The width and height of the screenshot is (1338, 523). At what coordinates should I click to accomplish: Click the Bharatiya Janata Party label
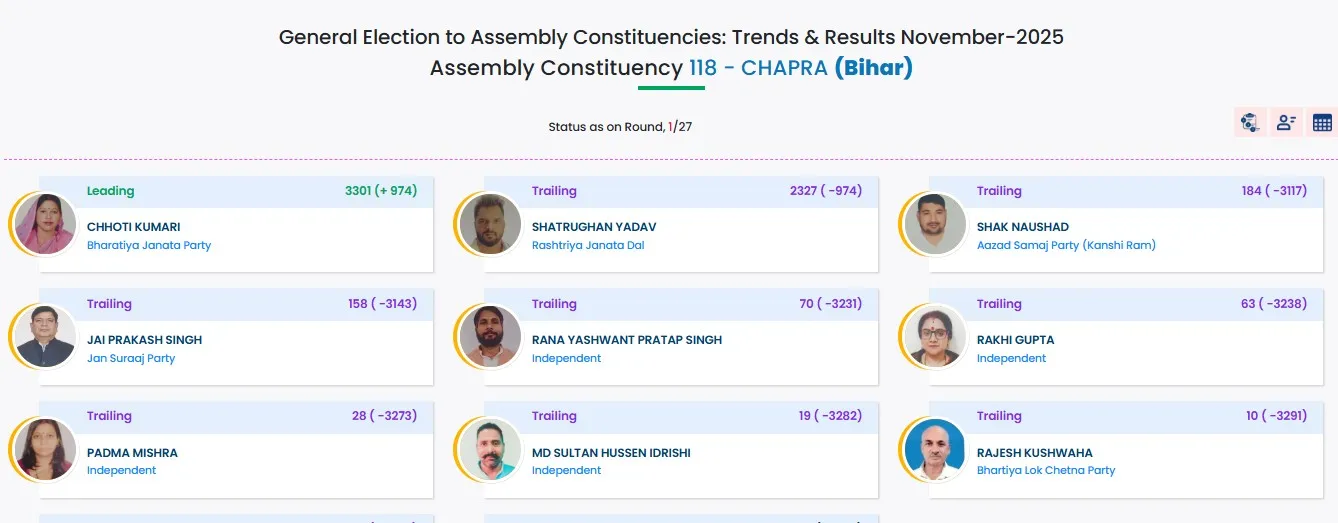coord(149,245)
